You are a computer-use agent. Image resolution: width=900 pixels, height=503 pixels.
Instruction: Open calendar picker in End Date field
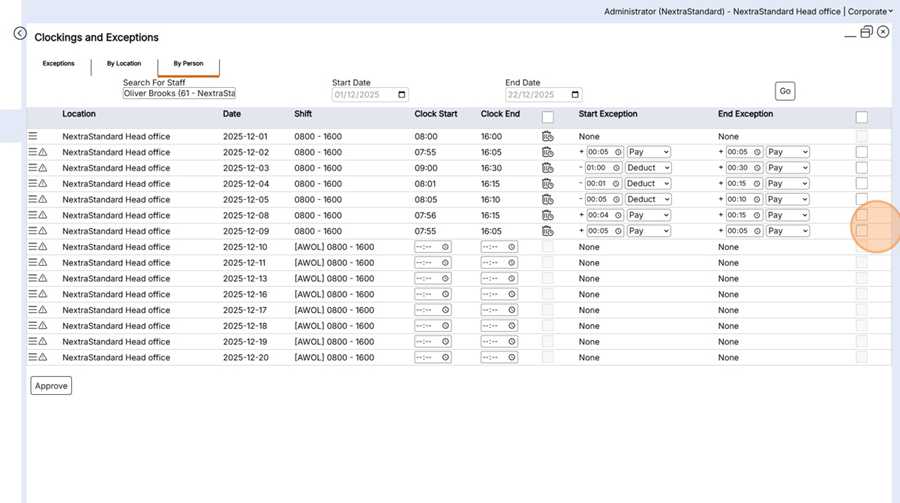(x=575, y=95)
